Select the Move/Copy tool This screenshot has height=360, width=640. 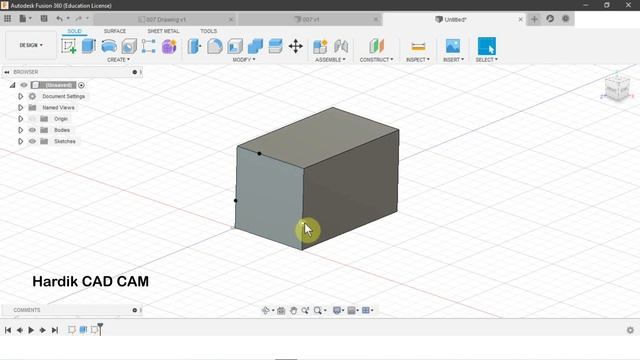coord(296,46)
